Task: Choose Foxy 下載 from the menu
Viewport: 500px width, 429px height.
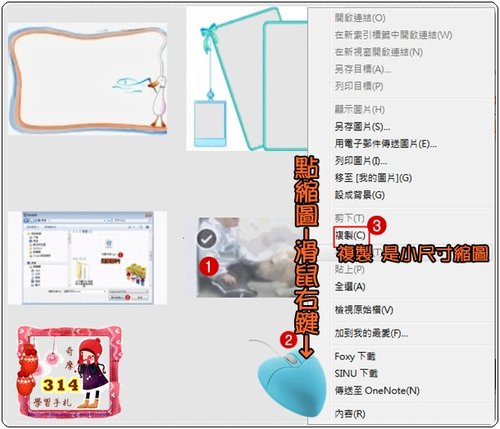Action: point(355,356)
